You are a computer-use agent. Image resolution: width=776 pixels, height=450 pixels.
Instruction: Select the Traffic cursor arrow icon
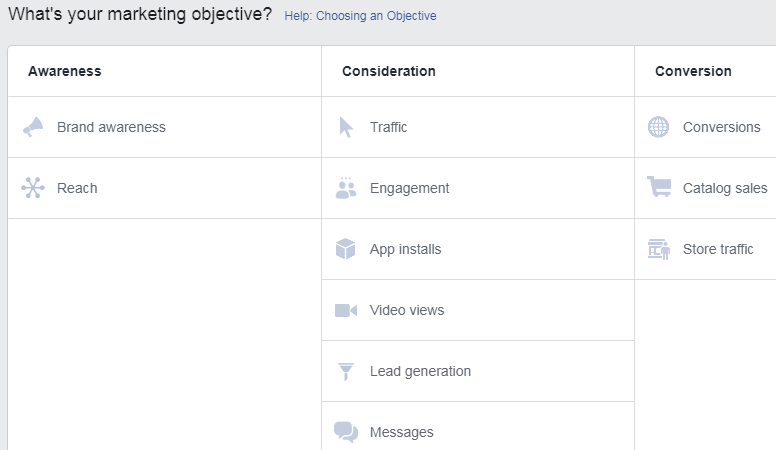click(346, 127)
